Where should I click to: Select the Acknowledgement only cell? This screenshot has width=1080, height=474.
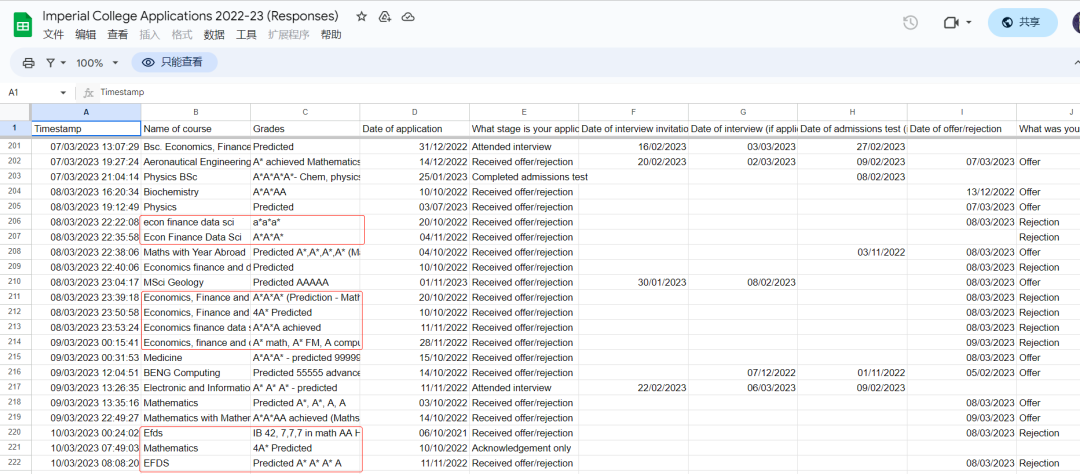(x=524, y=448)
